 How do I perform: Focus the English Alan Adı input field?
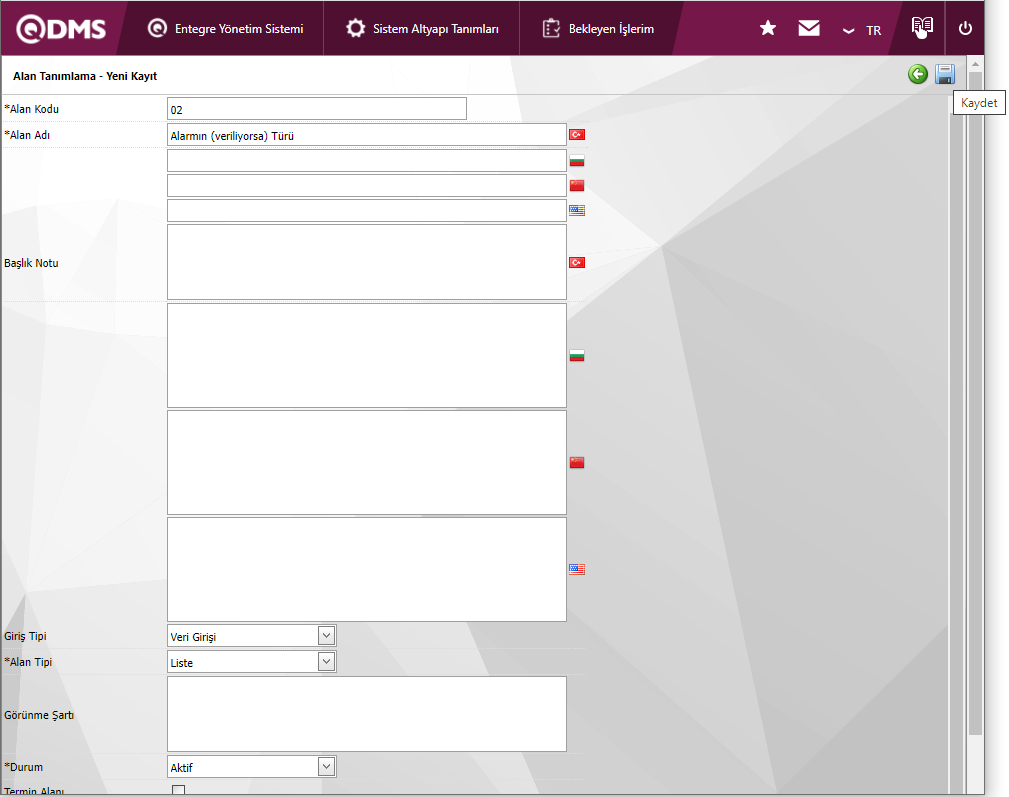point(367,210)
